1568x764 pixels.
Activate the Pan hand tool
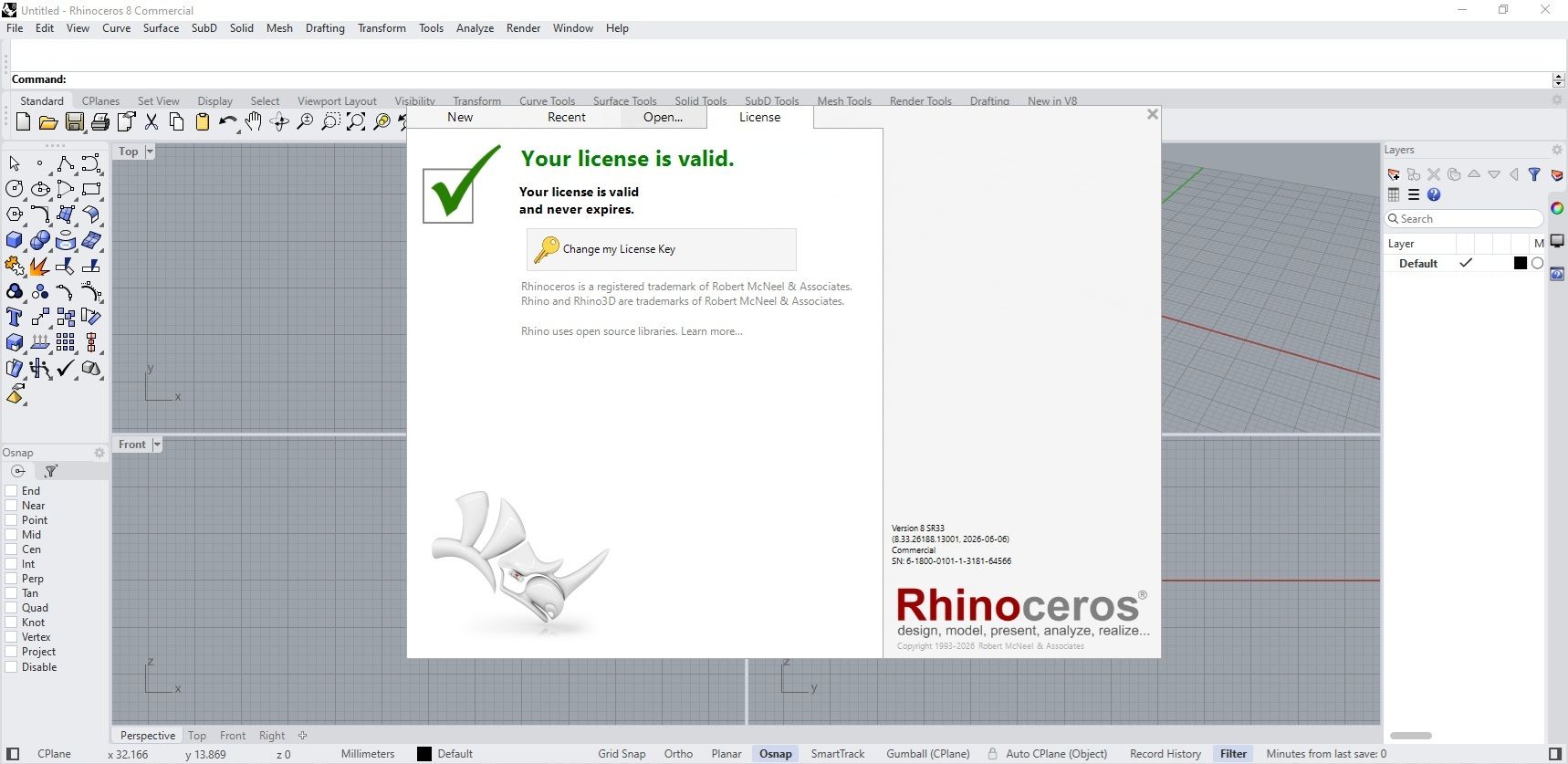tap(254, 121)
